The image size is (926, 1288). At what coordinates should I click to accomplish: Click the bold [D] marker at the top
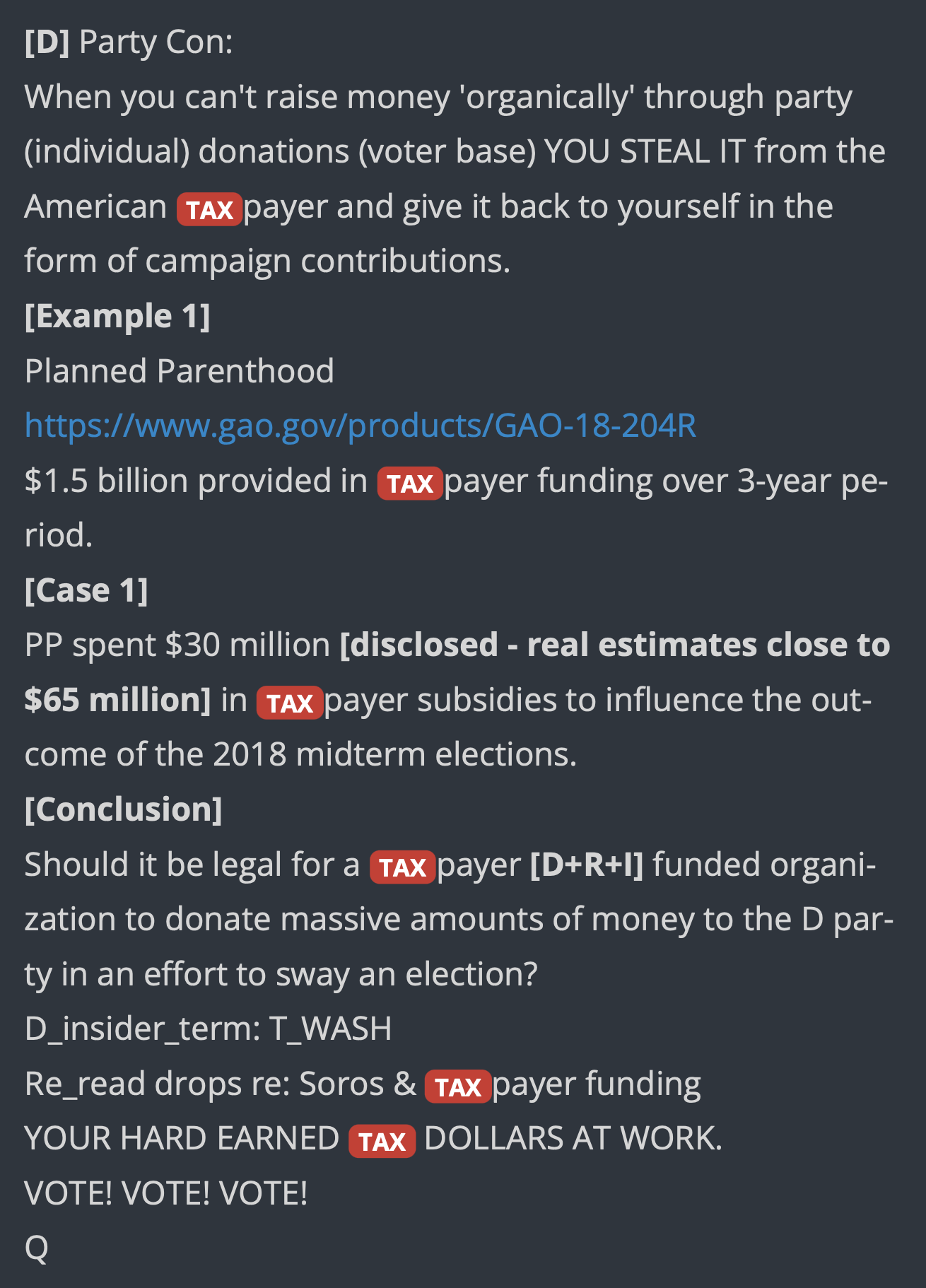pos(47,42)
